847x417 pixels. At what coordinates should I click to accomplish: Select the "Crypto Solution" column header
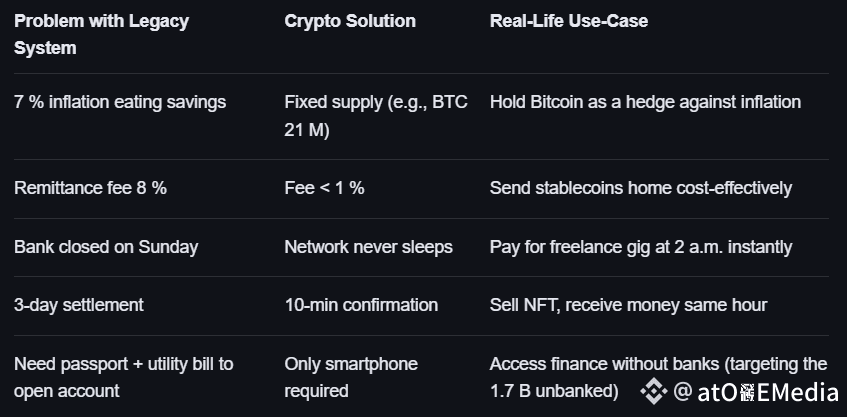pyautogui.click(x=350, y=21)
